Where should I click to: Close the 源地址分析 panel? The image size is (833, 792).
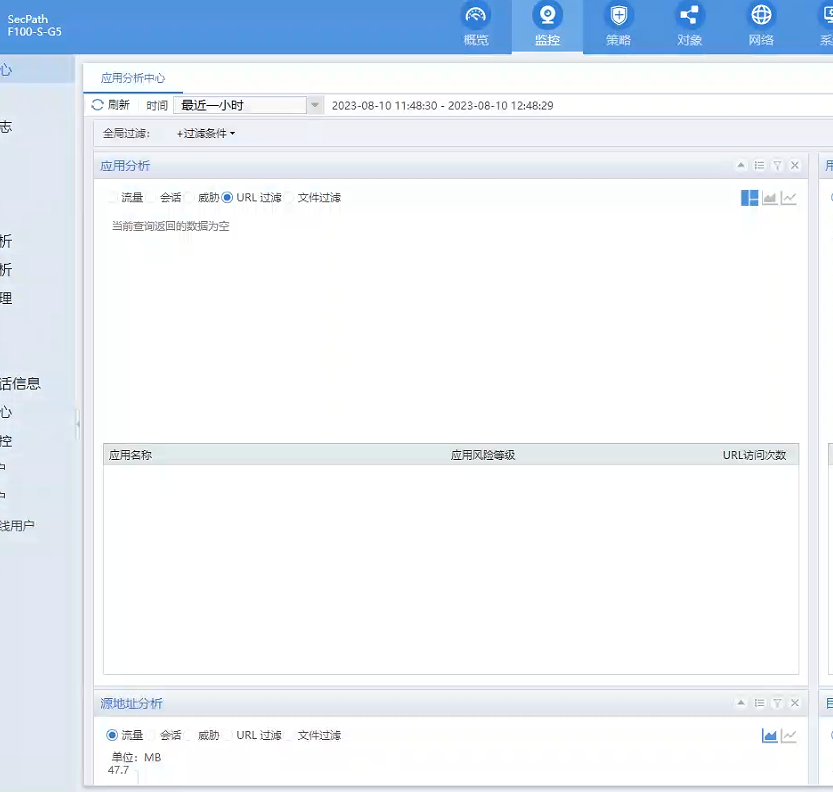click(x=795, y=703)
